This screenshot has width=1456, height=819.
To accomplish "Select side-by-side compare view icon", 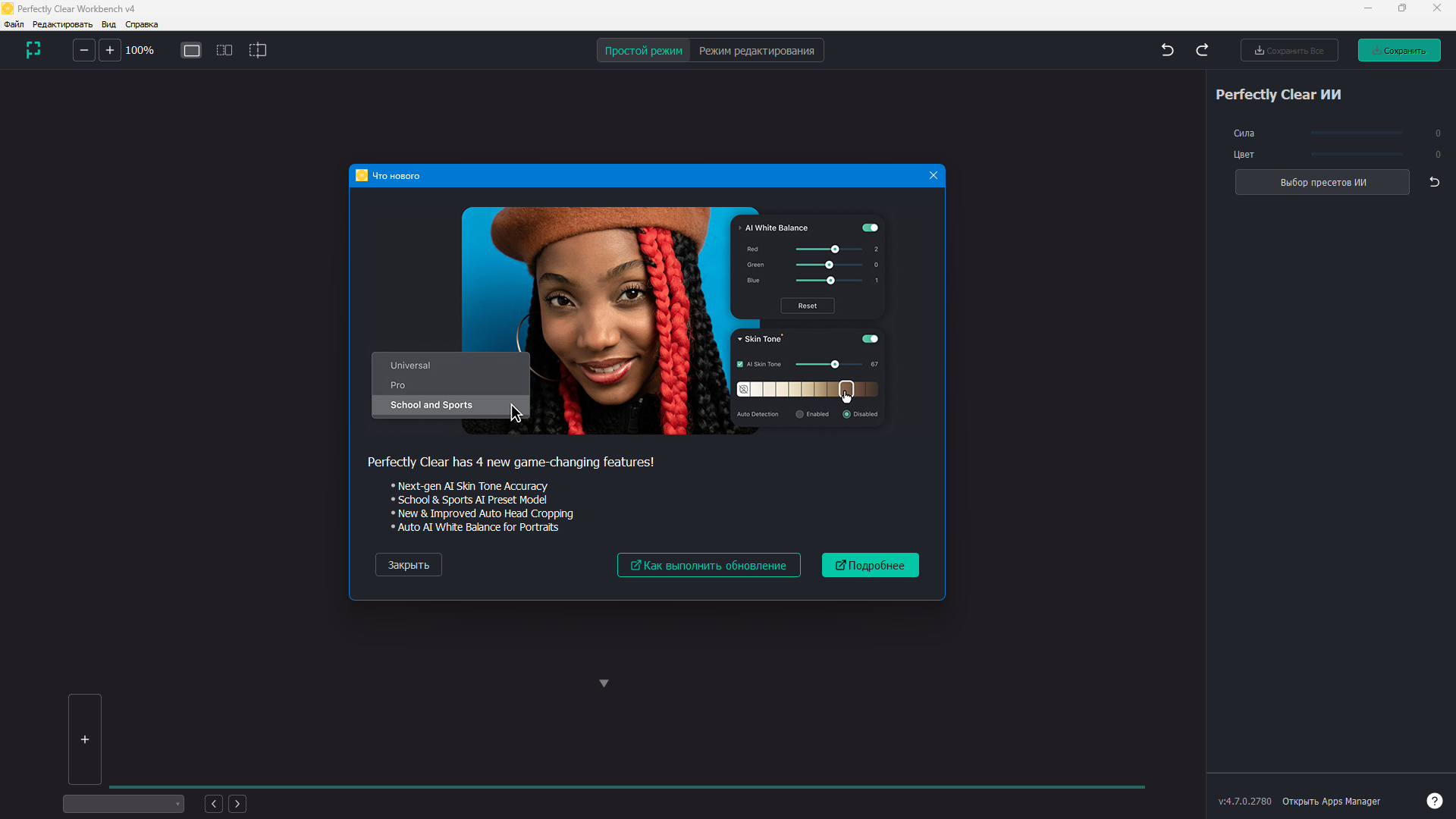I will point(224,50).
